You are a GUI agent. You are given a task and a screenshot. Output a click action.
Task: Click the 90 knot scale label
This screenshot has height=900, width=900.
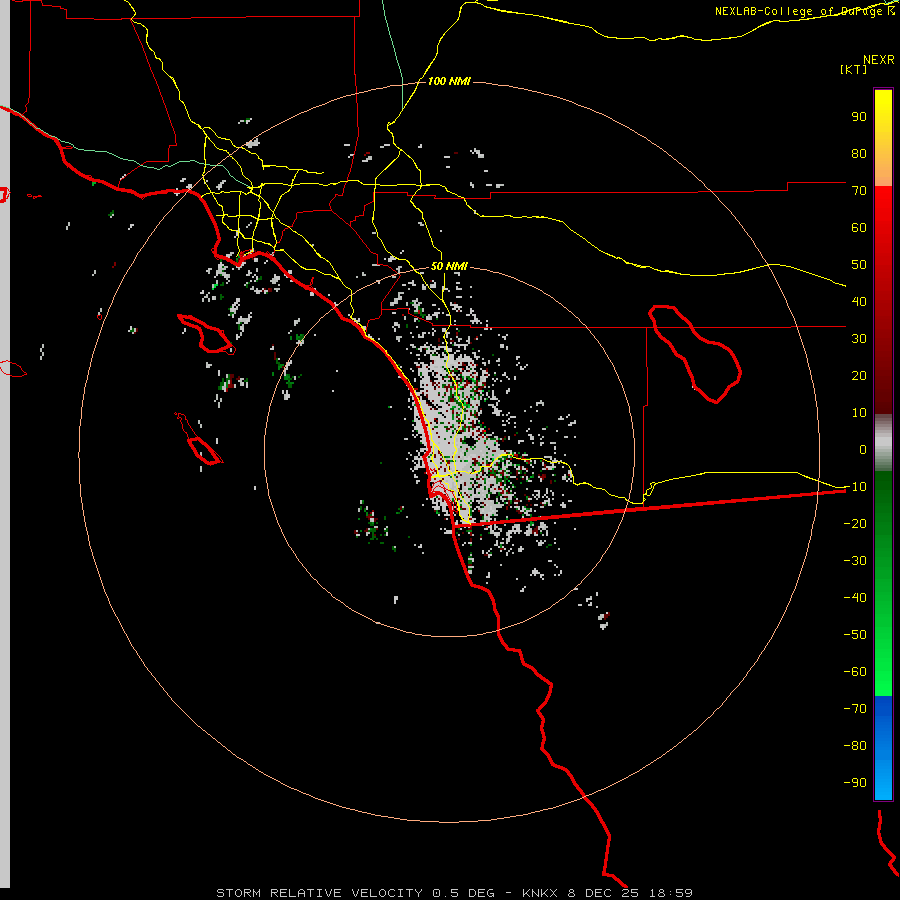click(x=859, y=117)
